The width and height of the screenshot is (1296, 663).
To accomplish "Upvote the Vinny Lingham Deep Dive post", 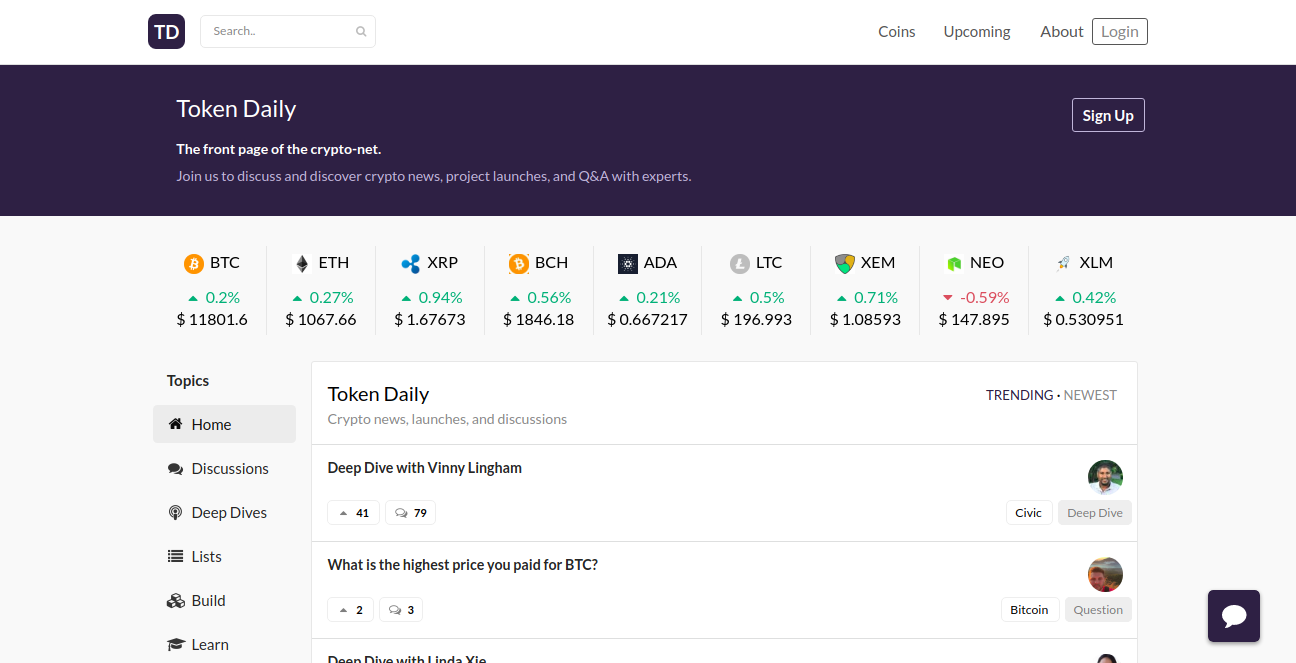I will click(x=351, y=513).
